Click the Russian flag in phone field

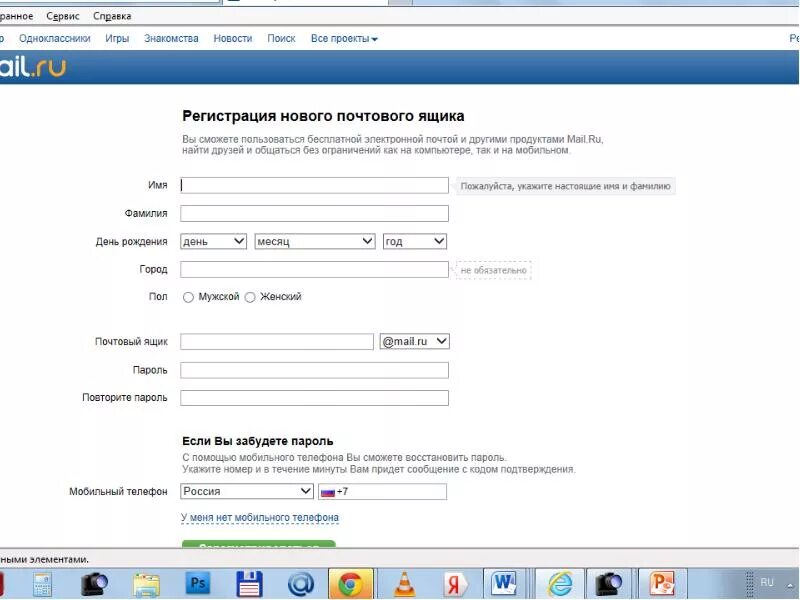328,492
